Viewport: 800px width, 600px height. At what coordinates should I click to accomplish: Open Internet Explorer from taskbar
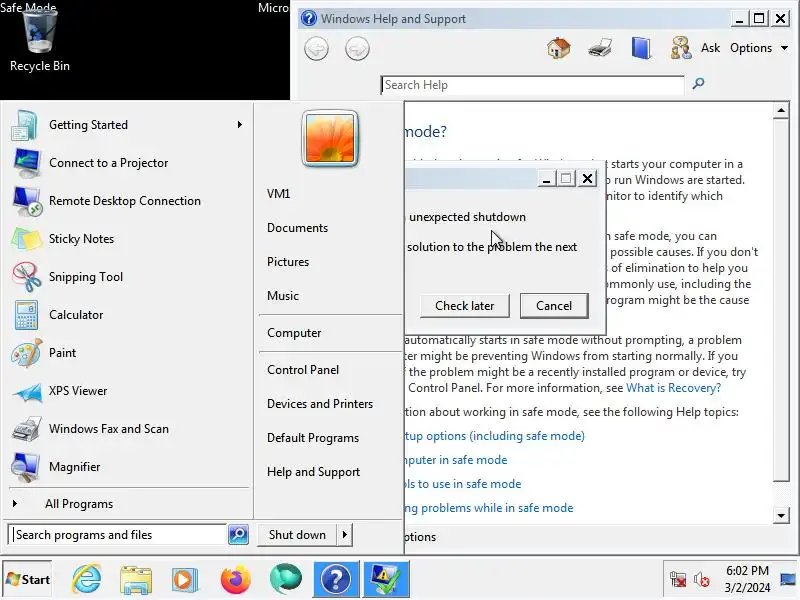pyautogui.click(x=86, y=580)
